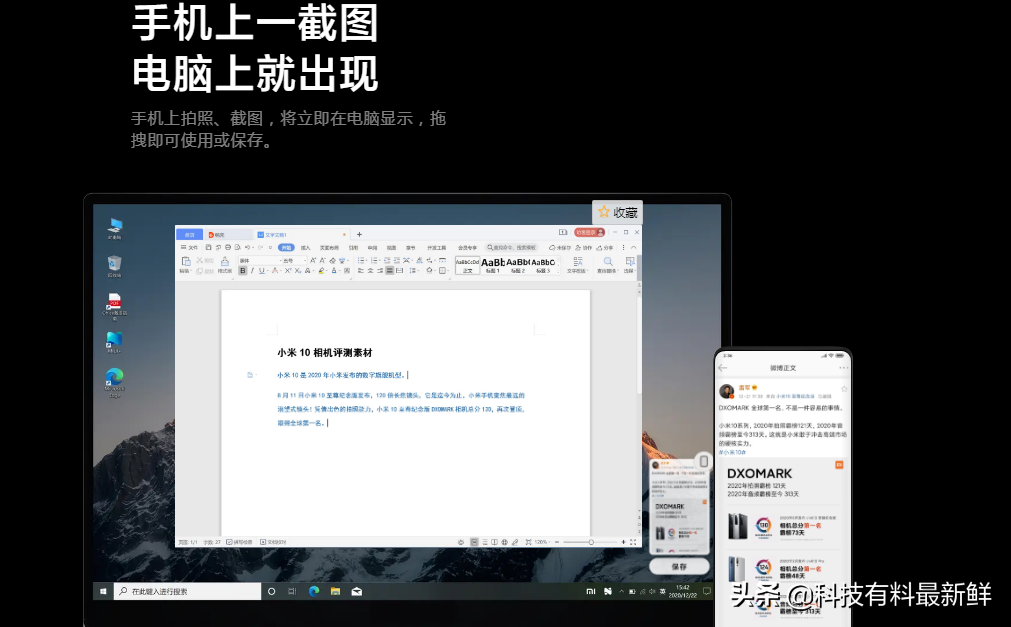
Task: Open the 选择 tool
Action: point(630,264)
